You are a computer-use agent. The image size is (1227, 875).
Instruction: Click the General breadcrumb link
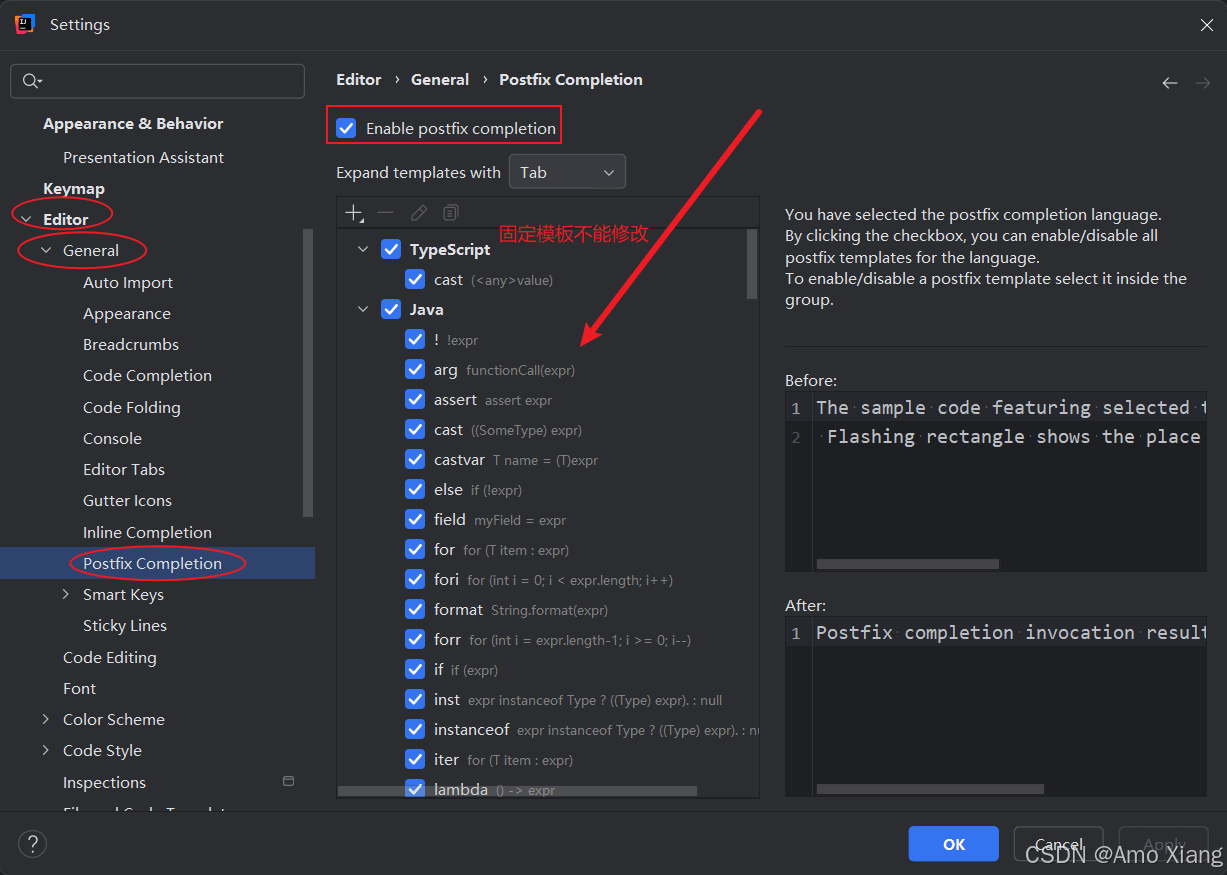tap(440, 80)
